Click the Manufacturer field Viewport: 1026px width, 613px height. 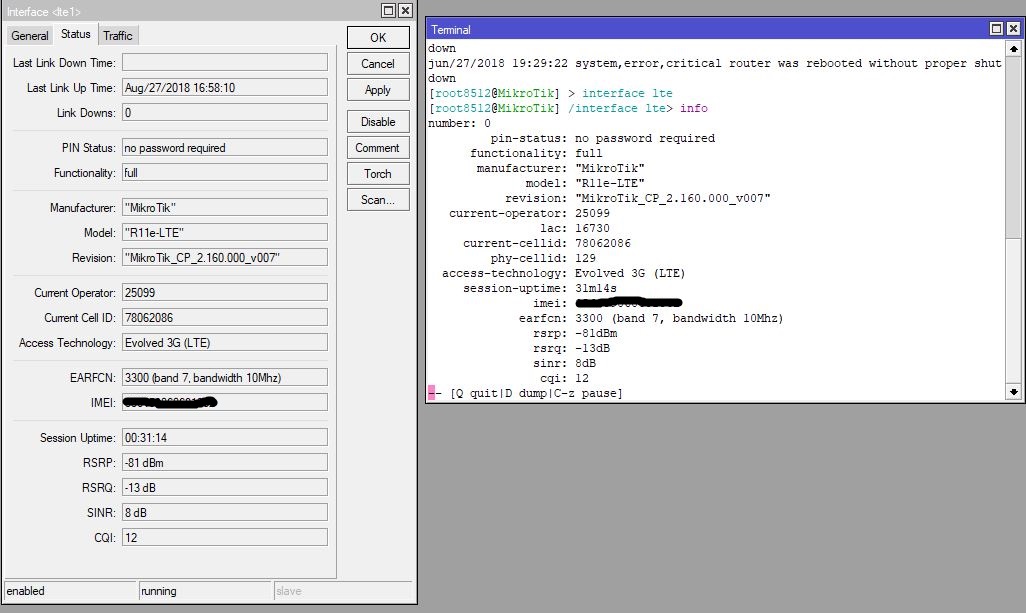tap(224, 207)
